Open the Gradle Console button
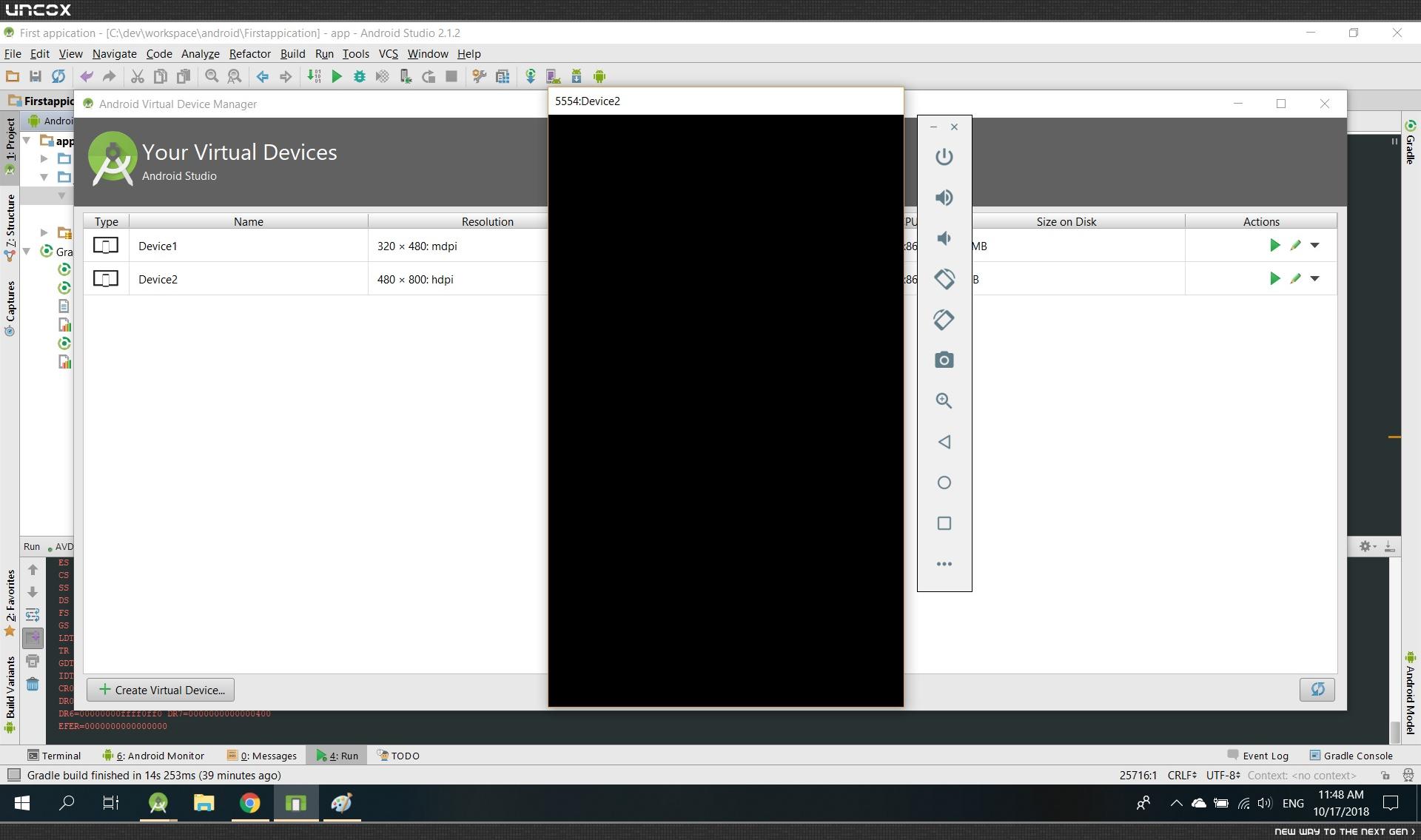This screenshot has width=1421, height=840. tap(1351, 756)
